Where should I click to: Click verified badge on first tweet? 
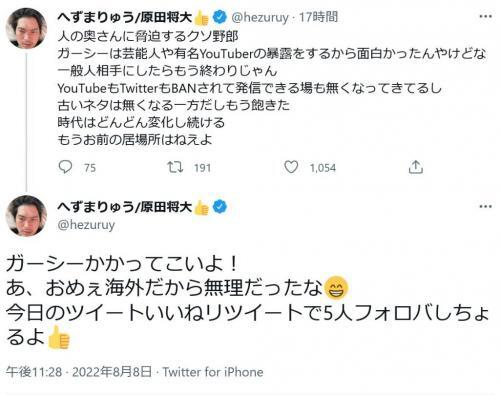220,17
